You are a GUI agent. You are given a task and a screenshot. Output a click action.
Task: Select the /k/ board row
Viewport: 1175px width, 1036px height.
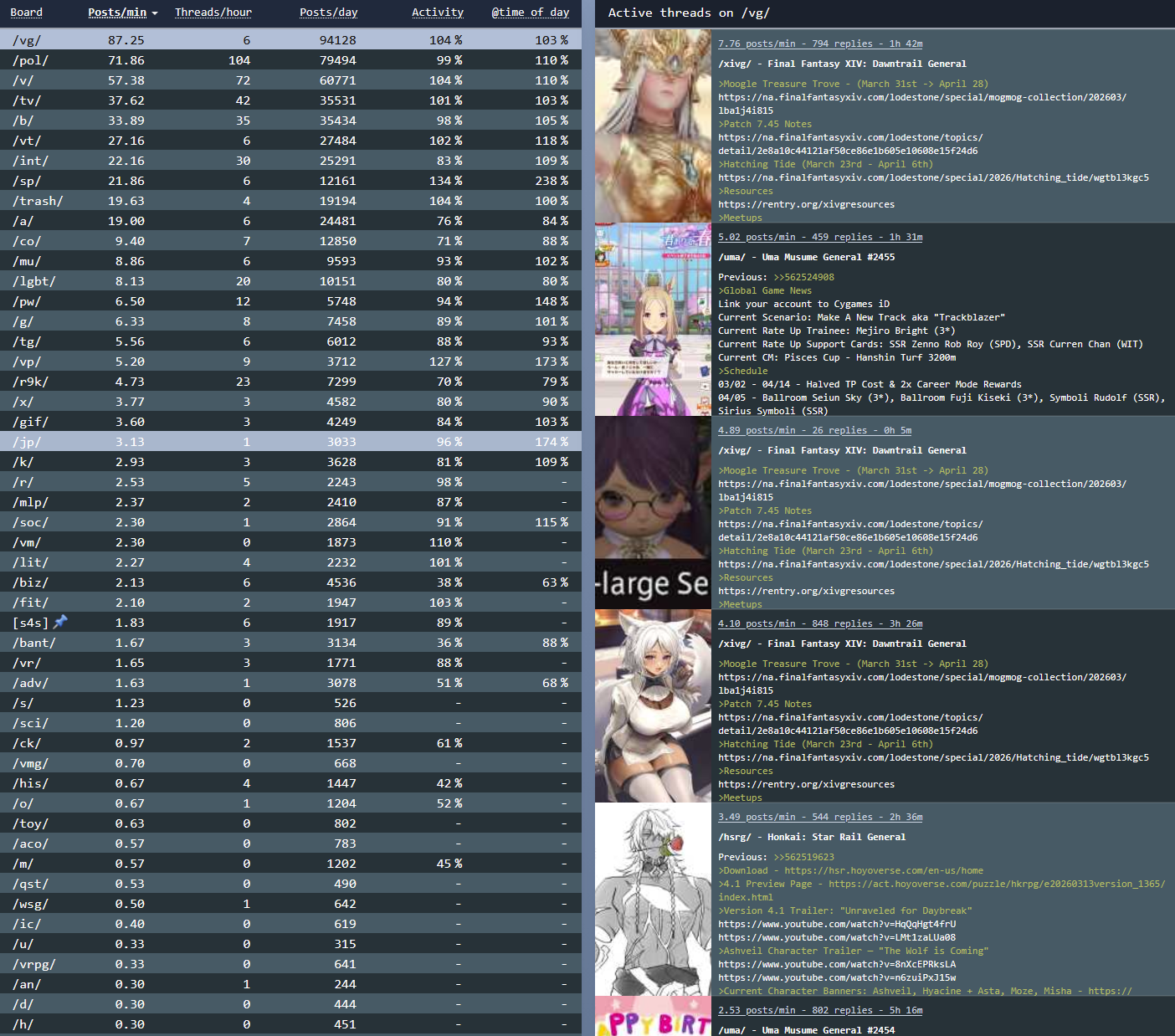click(290, 462)
